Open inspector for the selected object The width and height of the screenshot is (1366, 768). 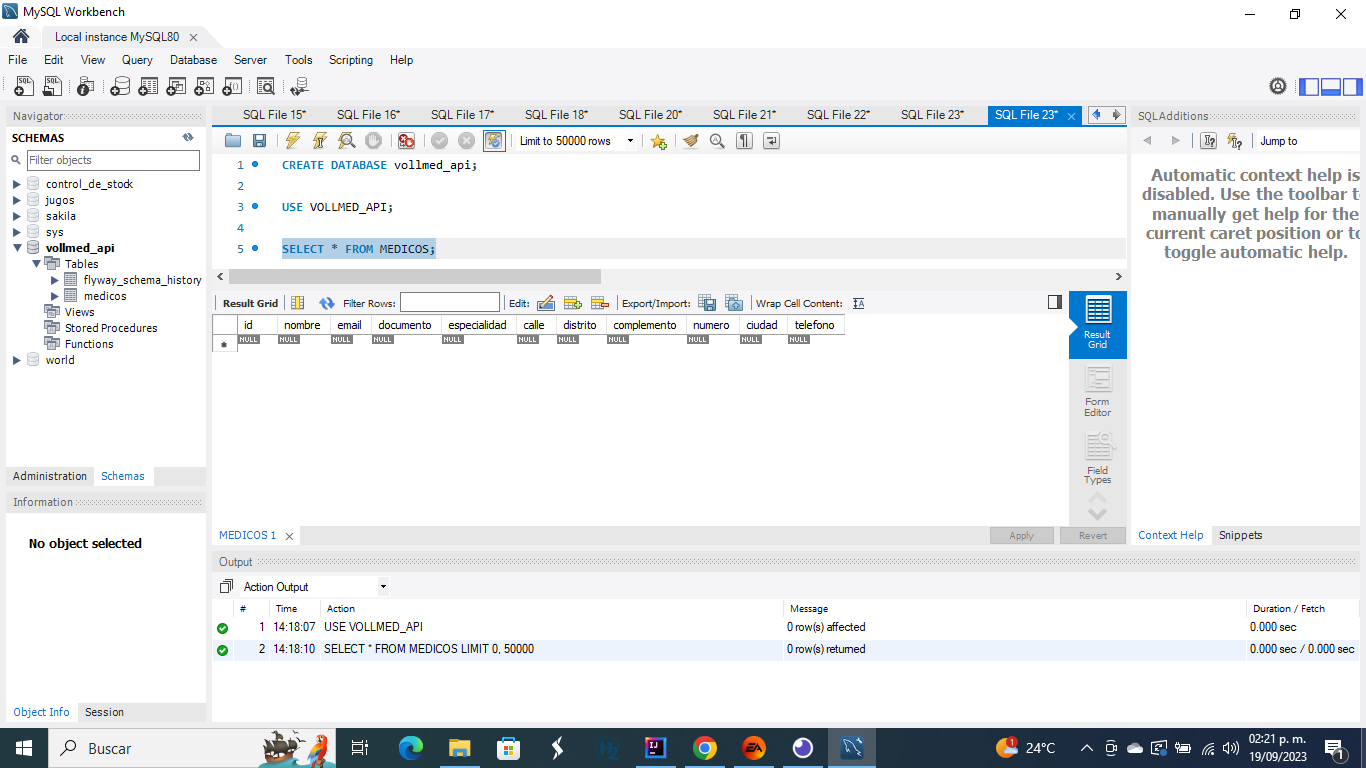(x=86, y=86)
